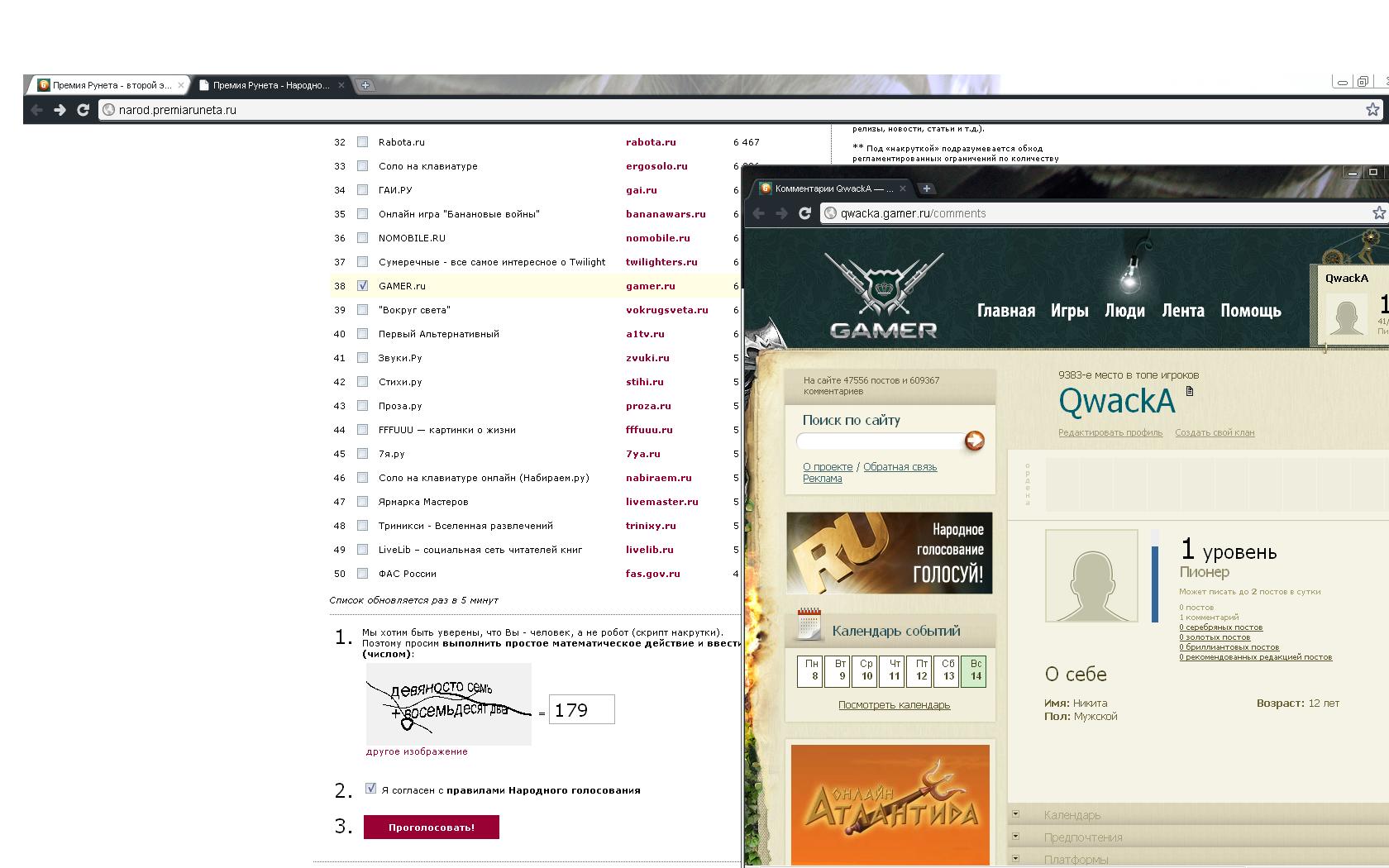Go back in the narod.premiaruneta.ru window
Screen dimensions: 1389x868
[36, 109]
